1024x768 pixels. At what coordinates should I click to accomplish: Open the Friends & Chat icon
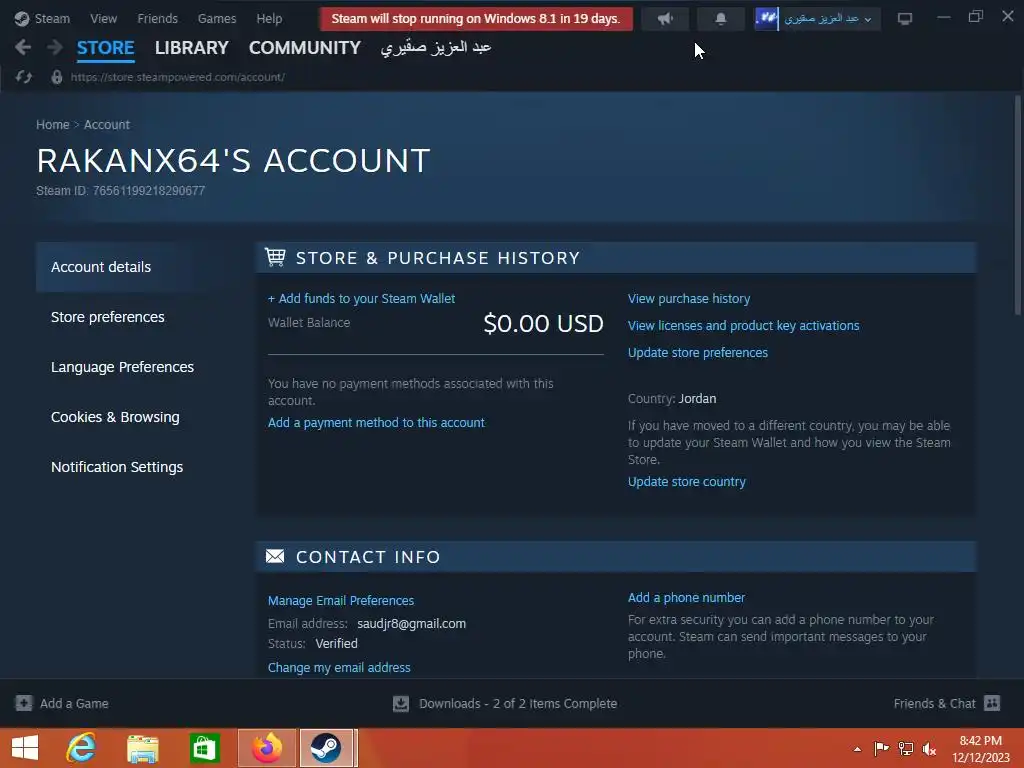click(992, 703)
